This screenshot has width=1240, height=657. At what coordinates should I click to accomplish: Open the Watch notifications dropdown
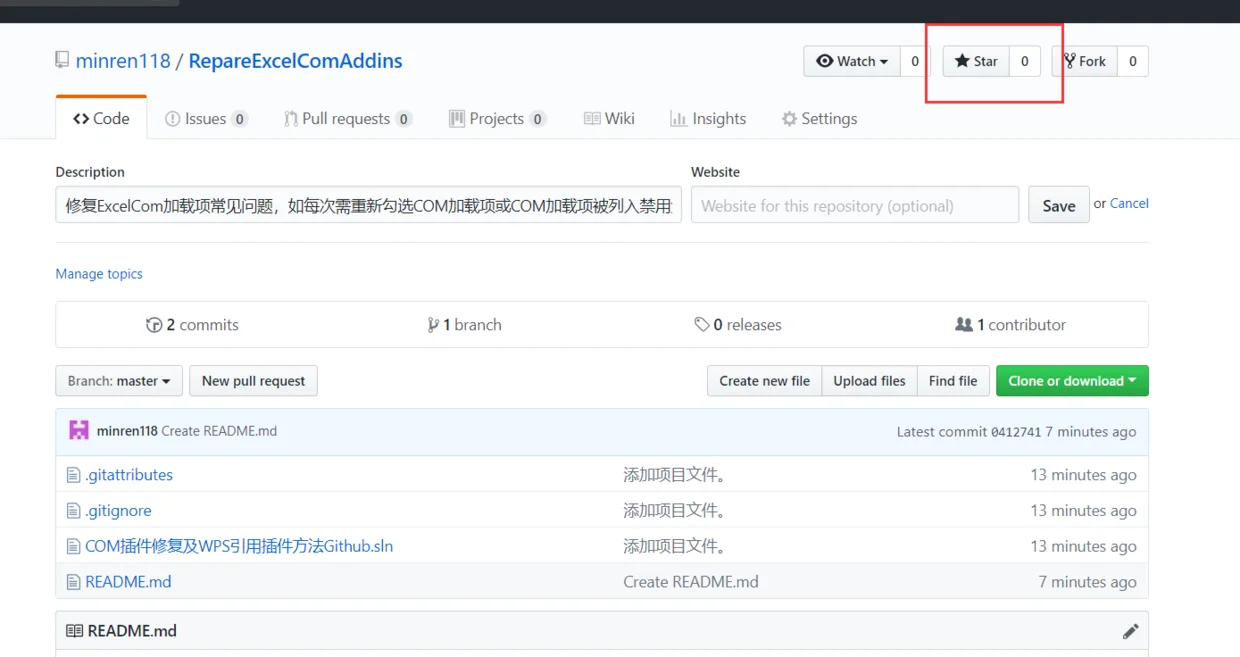[x=852, y=61]
